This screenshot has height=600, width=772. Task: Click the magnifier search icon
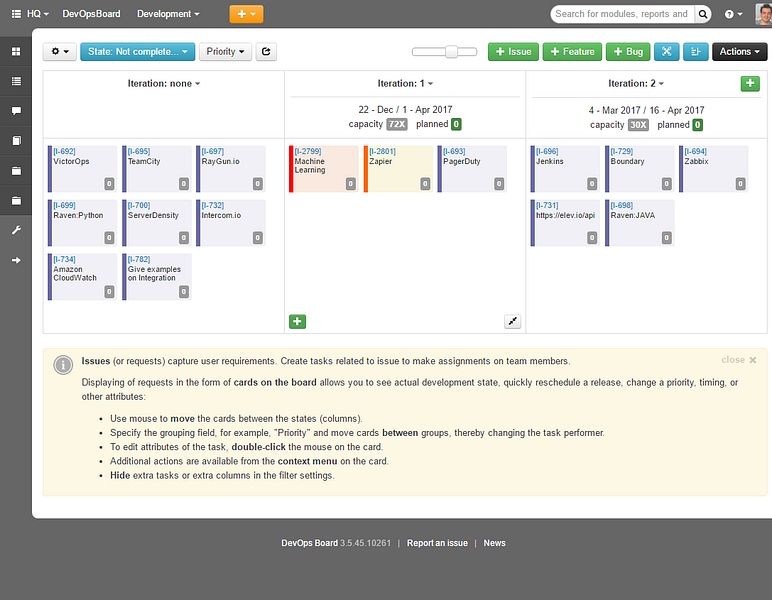tap(703, 14)
